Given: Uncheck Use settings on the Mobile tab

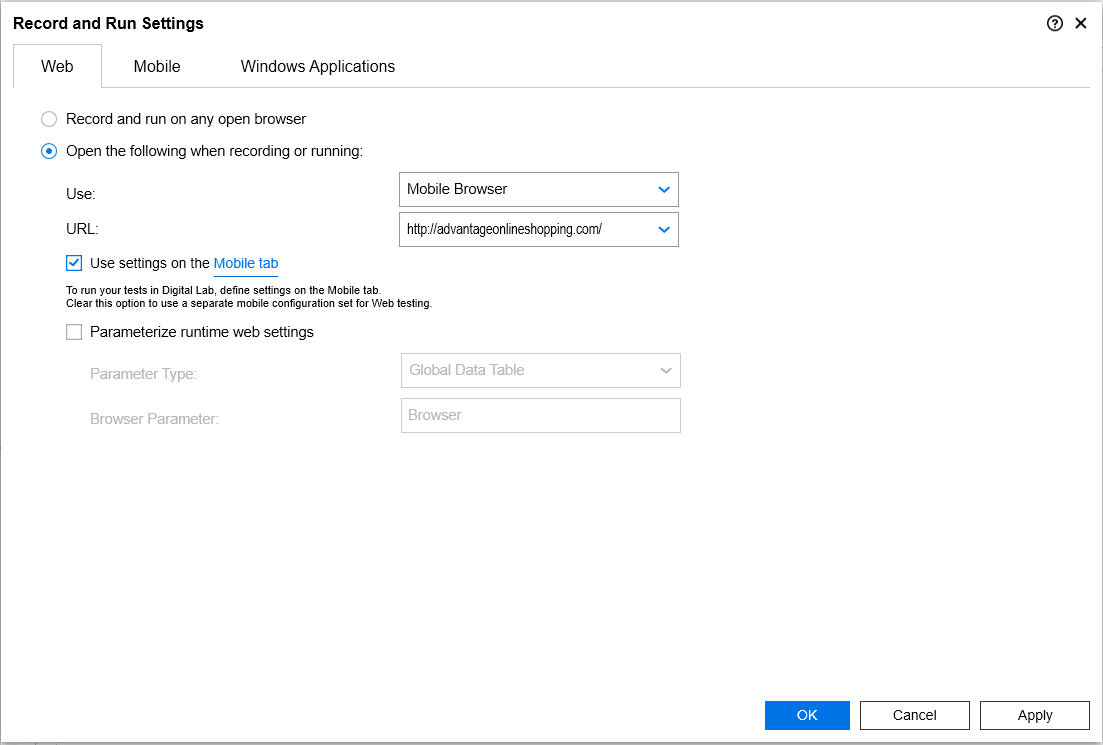Looking at the screenshot, I should [x=74, y=263].
